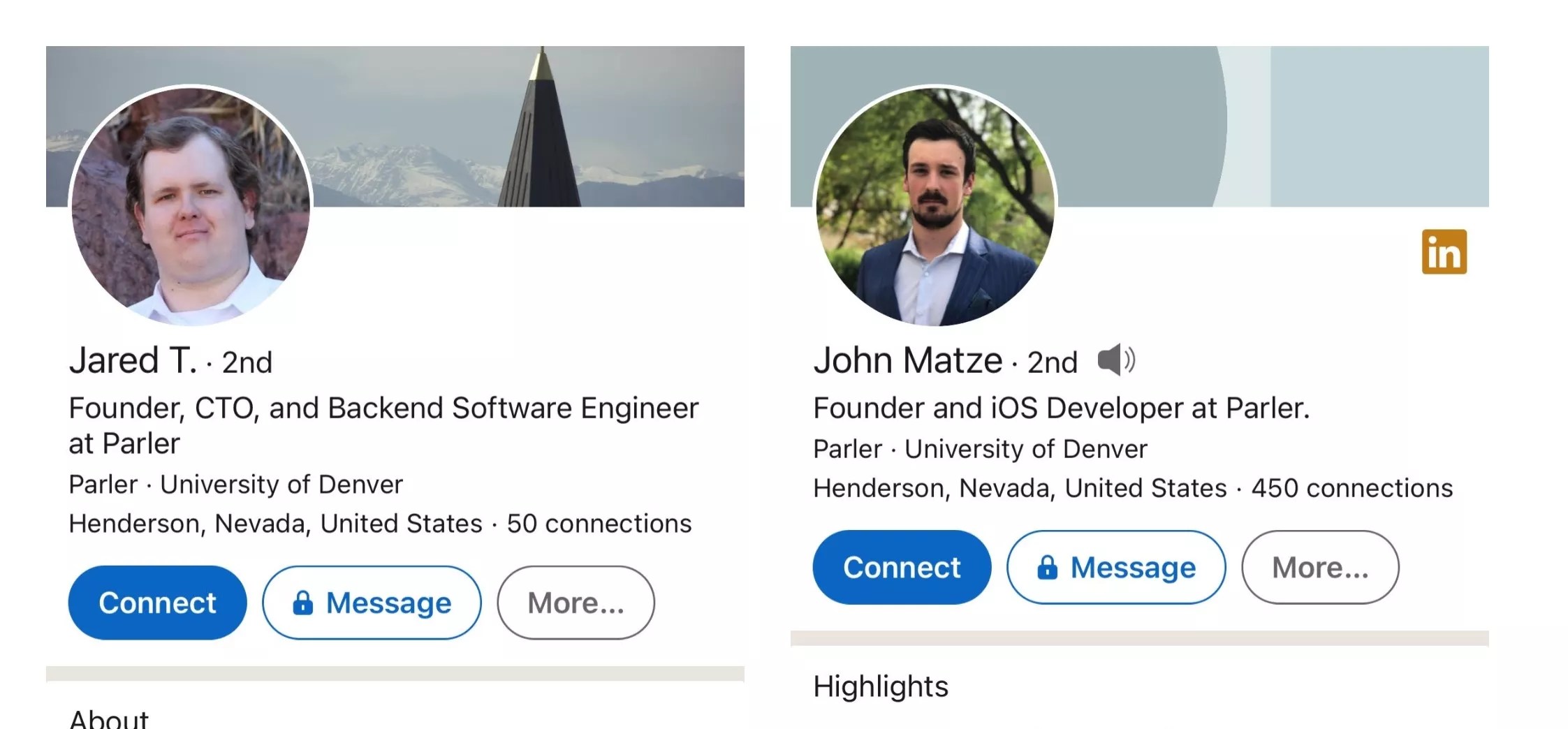Connect with John Matze
The height and width of the screenshot is (729, 1568).
click(x=902, y=567)
